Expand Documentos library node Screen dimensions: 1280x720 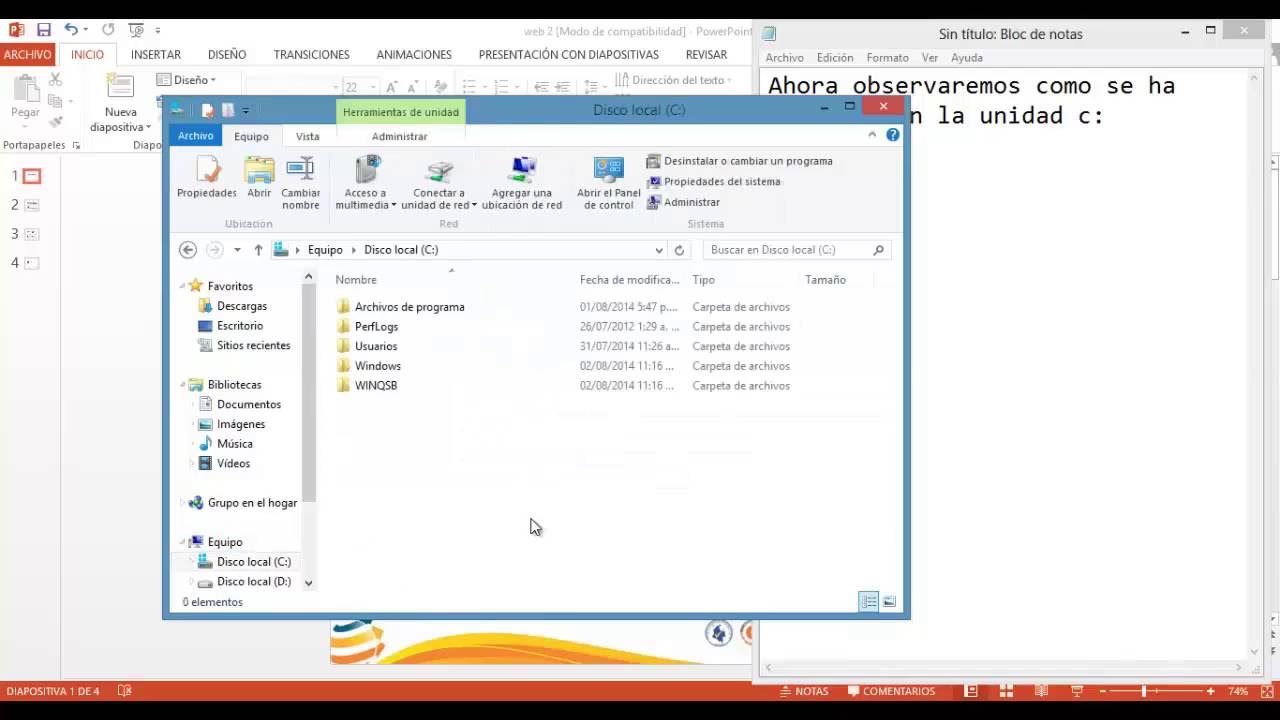[193, 405]
